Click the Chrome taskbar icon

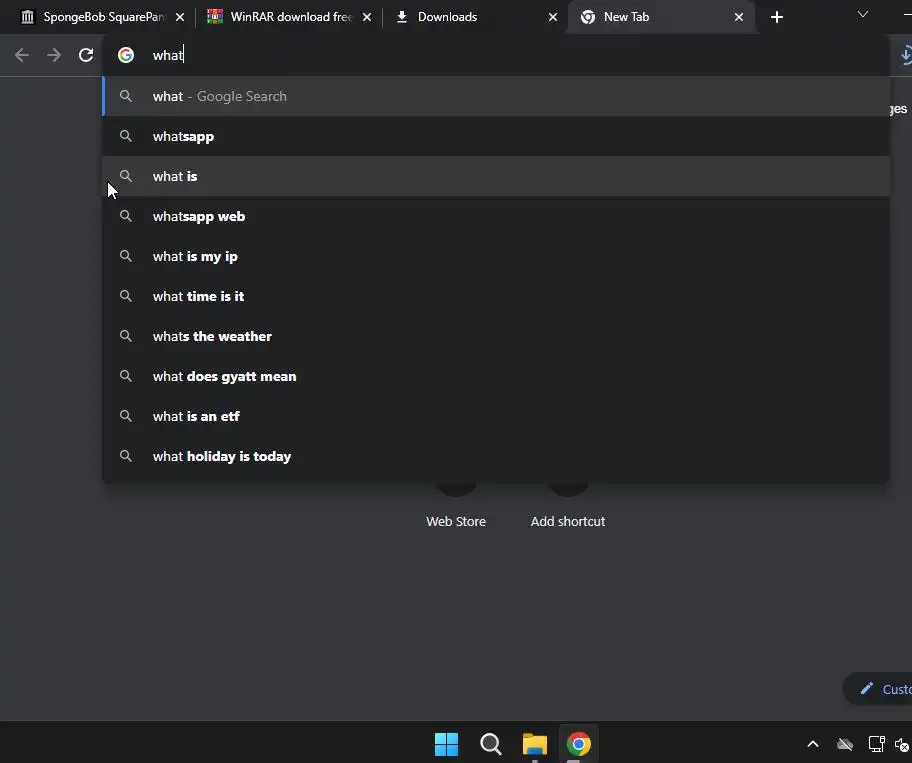point(579,744)
